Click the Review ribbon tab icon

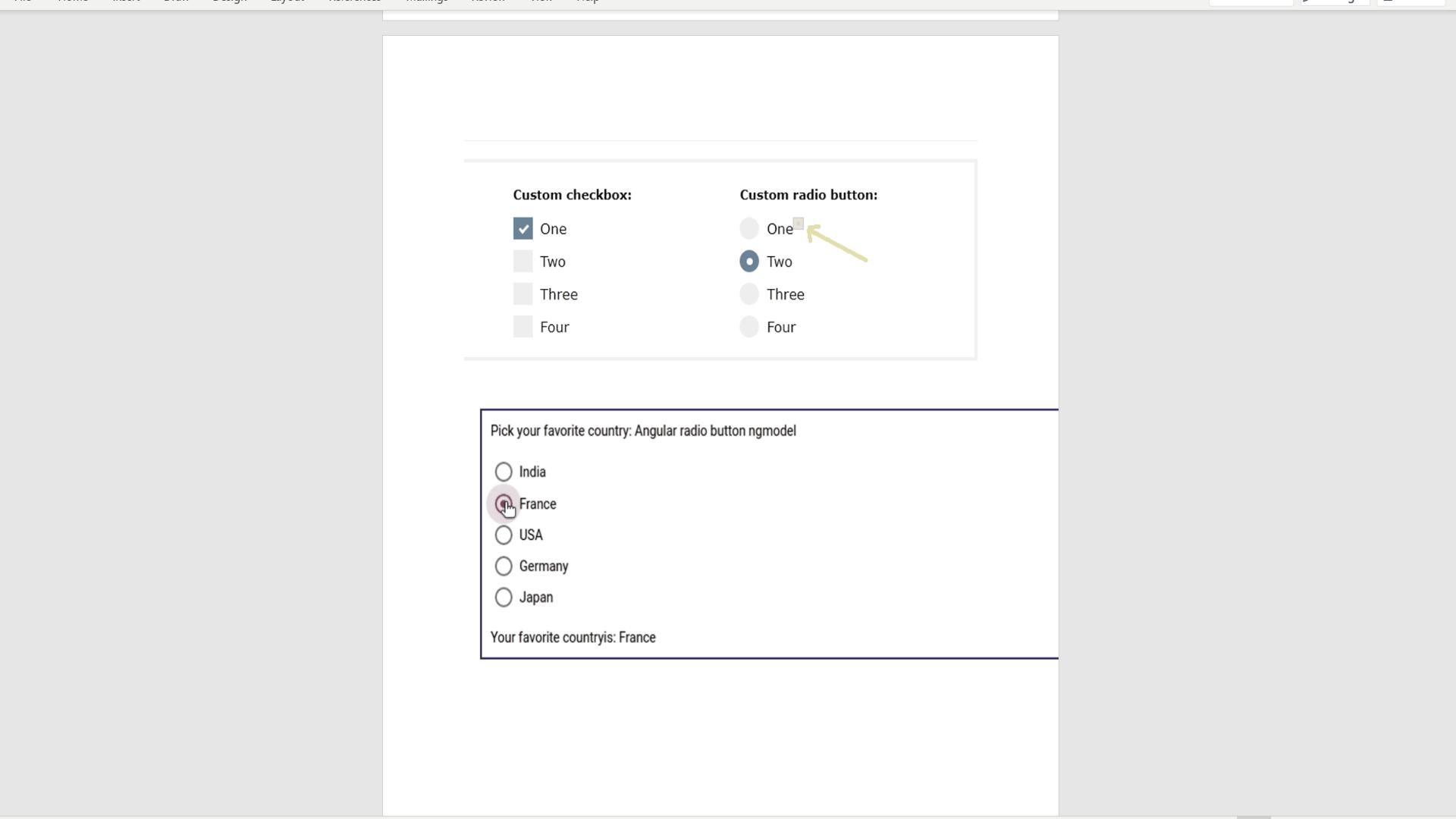(487, 2)
